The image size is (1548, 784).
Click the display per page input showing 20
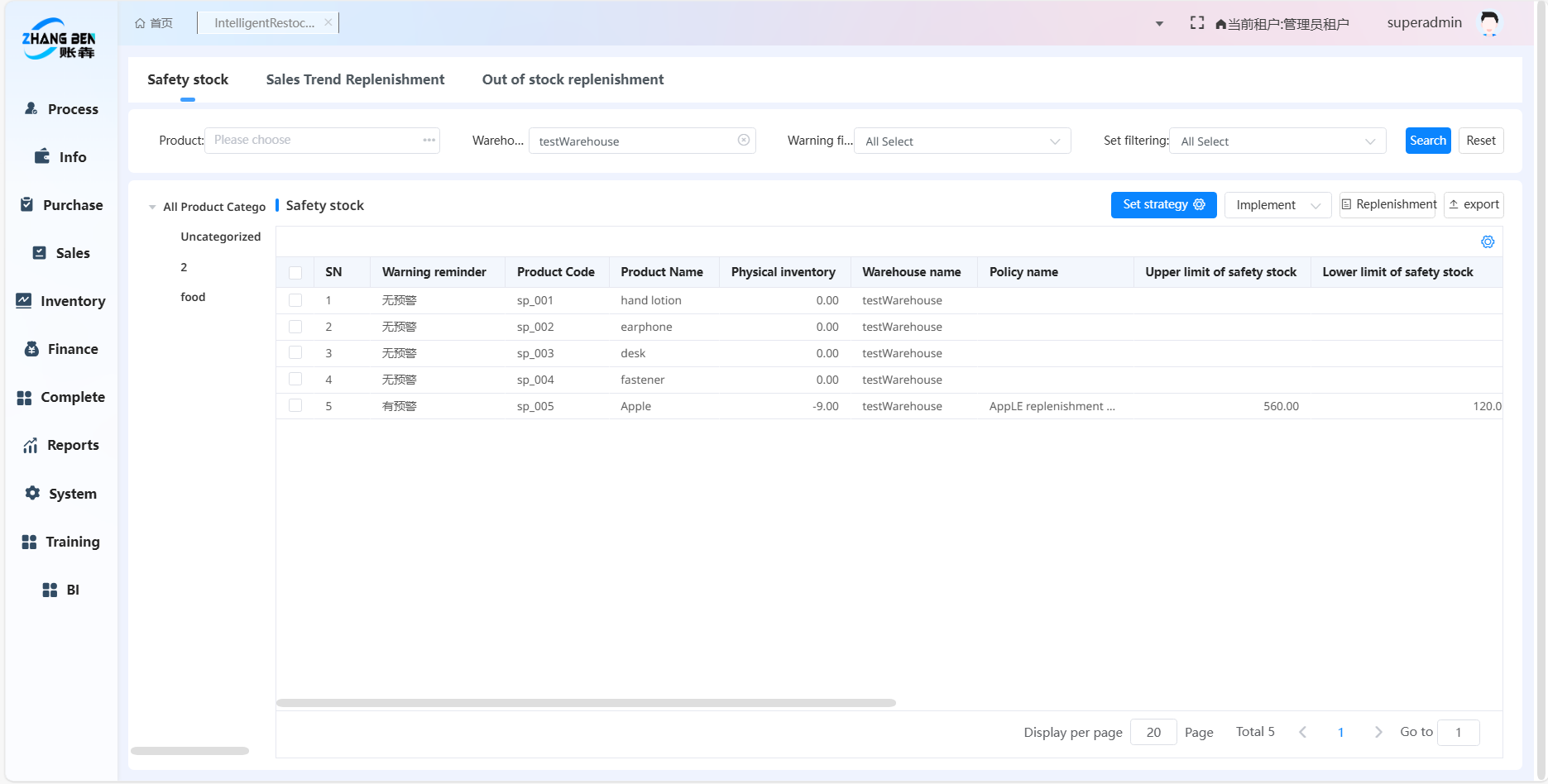(x=1153, y=732)
